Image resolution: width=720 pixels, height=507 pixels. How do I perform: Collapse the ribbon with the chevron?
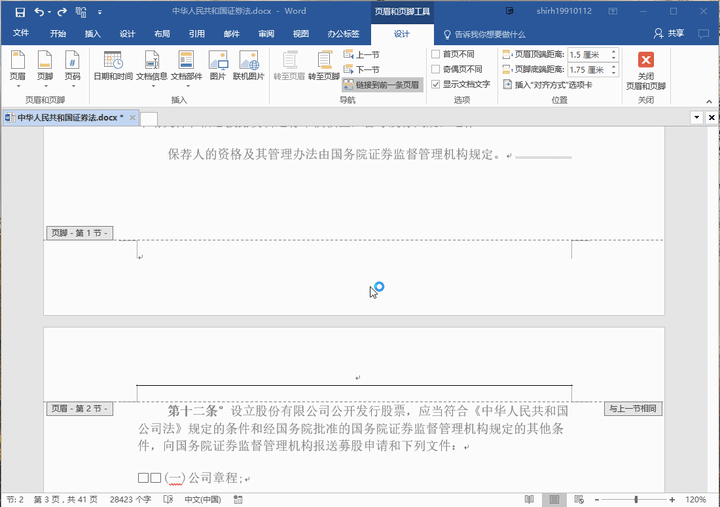[x=709, y=101]
